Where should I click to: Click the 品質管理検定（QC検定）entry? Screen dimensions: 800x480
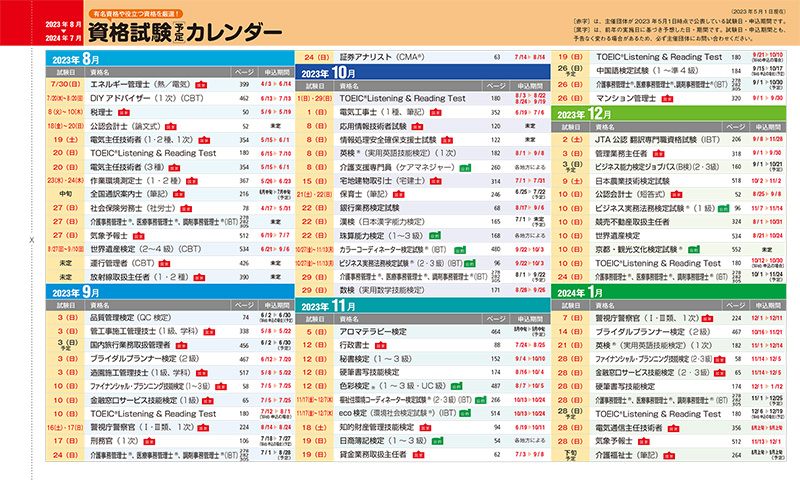(x=131, y=317)
